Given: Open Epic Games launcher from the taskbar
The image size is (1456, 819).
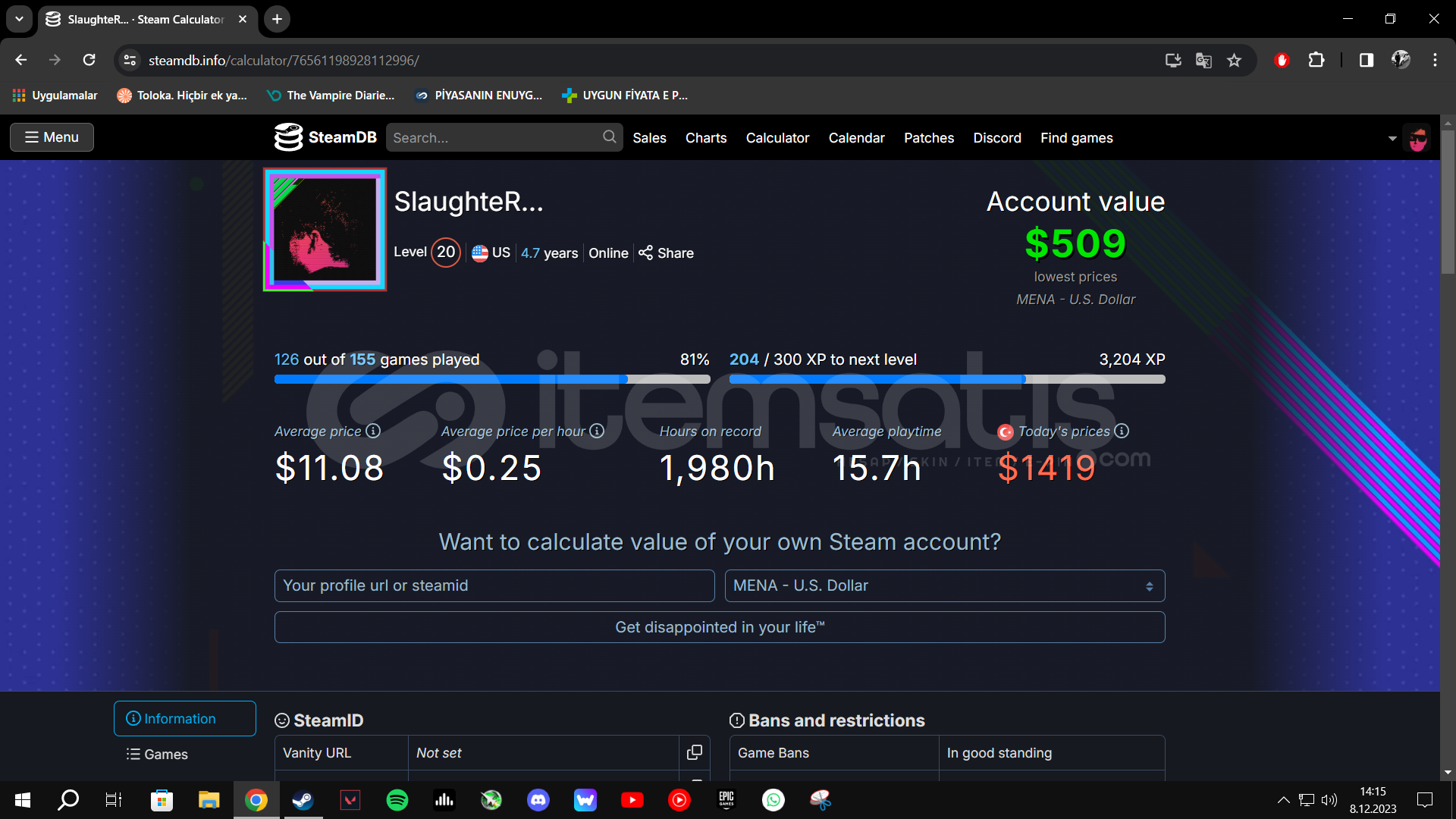Looking at the screenshot, I should coord(726,799).
